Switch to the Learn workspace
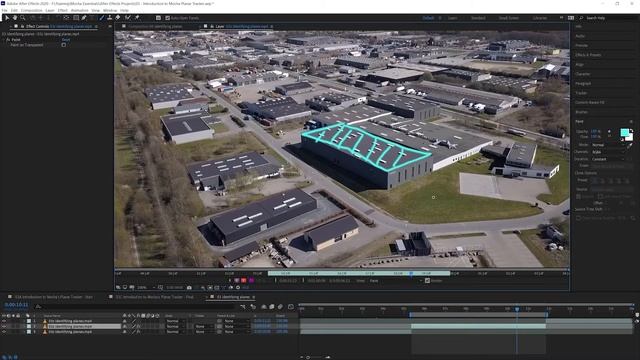The height and width of the screenshot is (360, 640). (x=453, y=18)
